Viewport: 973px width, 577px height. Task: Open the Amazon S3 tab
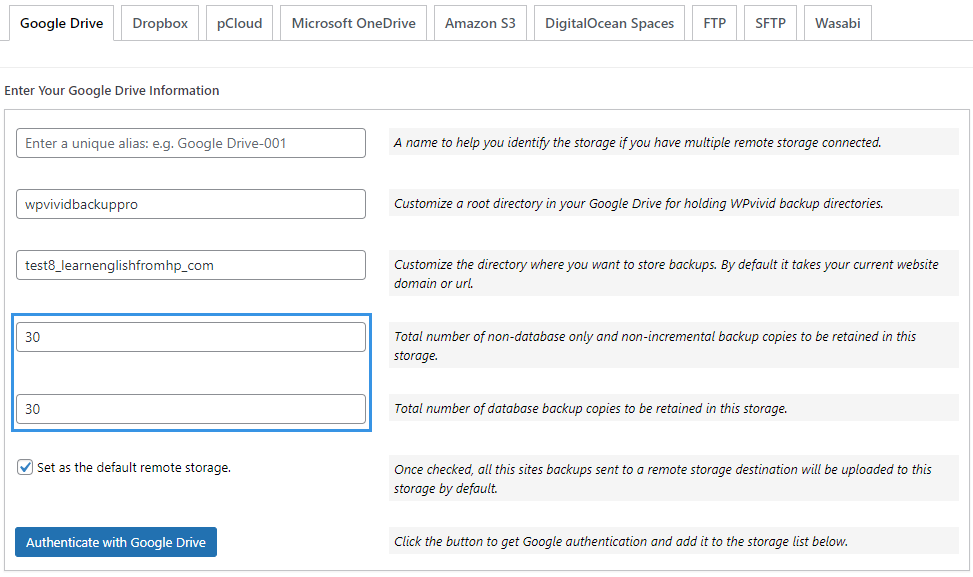[x=480, y=24]
